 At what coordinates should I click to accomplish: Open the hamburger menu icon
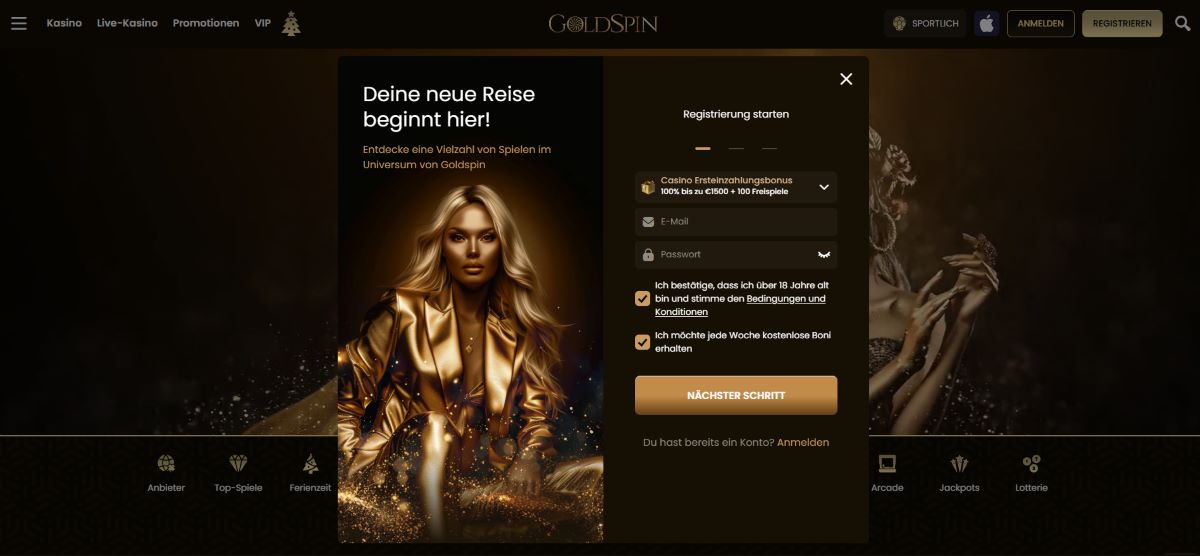[x=18, y=23]
